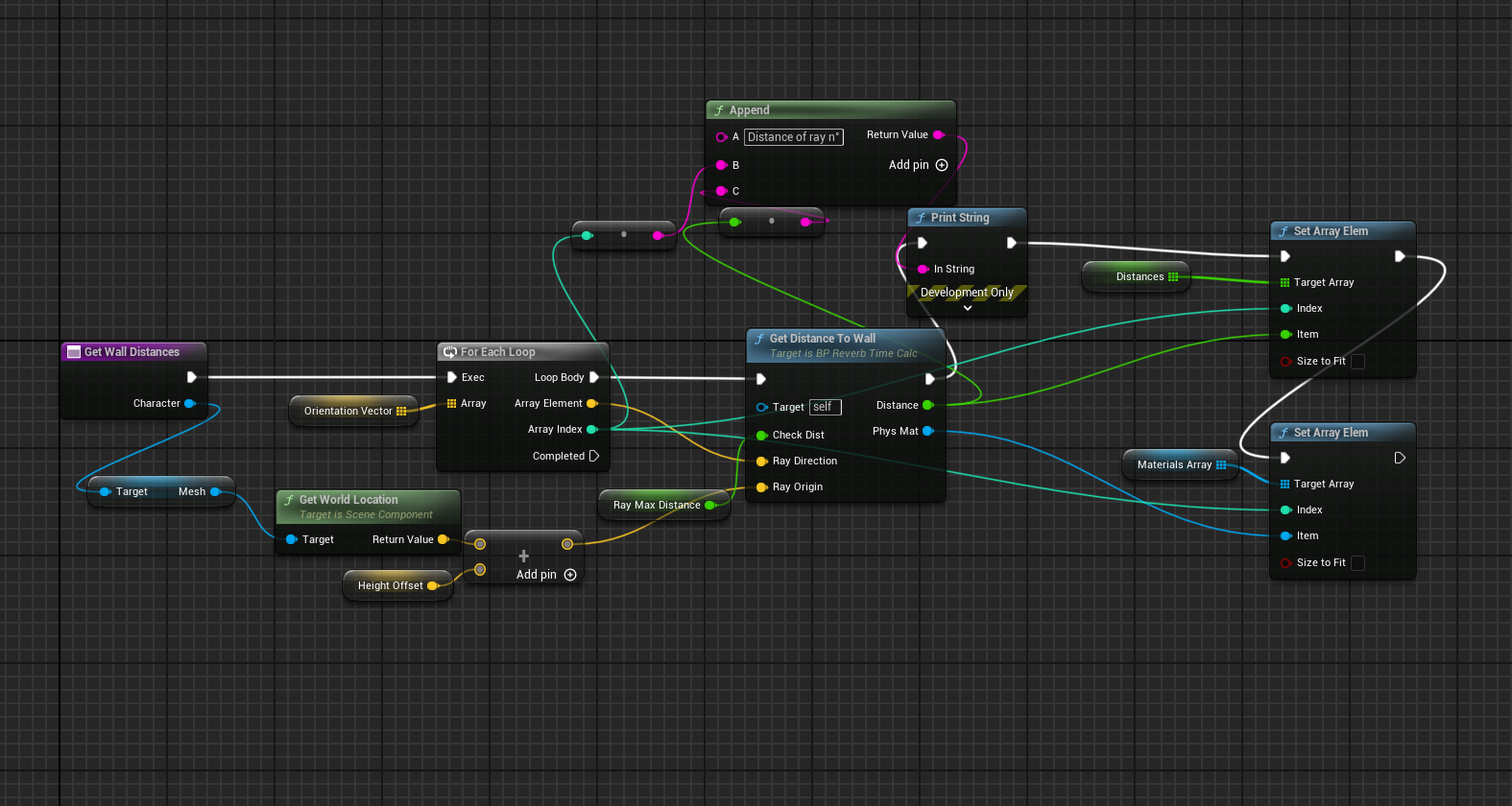Image resolution: width=1512 pixels, height=806 pixels.
Task: Click the Phys Mat output pin
Action: click(x=928, y=431)
